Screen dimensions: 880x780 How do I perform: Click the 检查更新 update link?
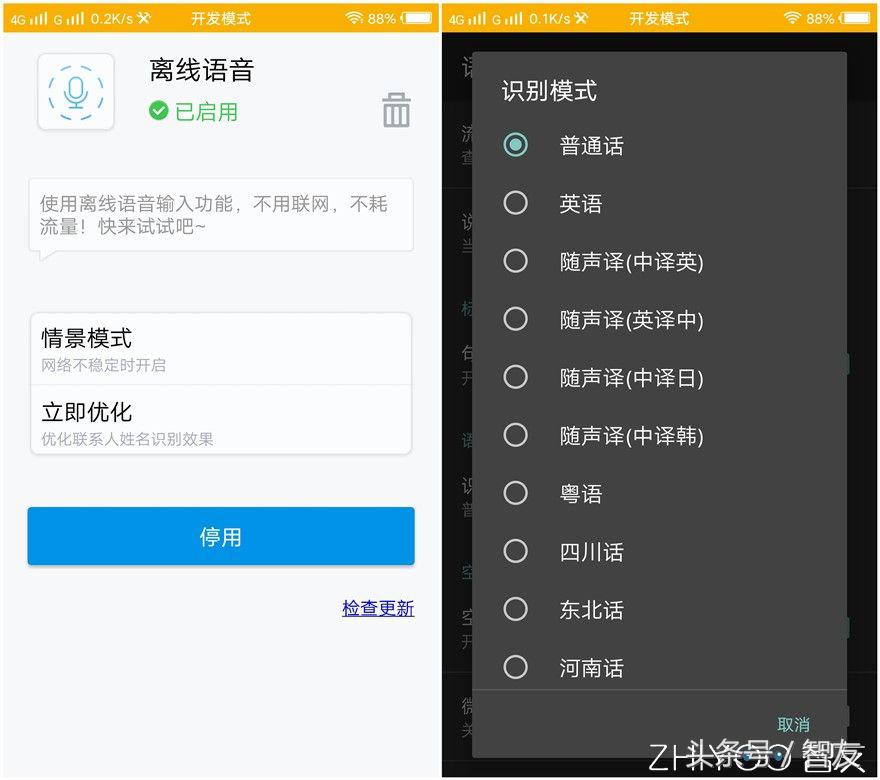pyautogui.click(x=378, y=609)
